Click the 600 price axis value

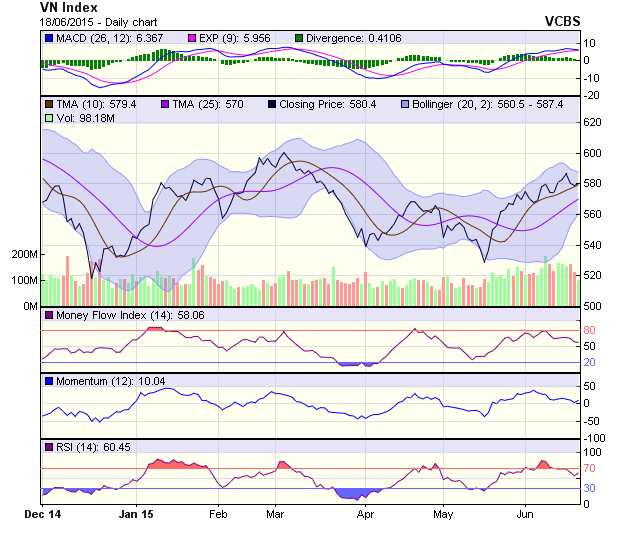point(592,153)
